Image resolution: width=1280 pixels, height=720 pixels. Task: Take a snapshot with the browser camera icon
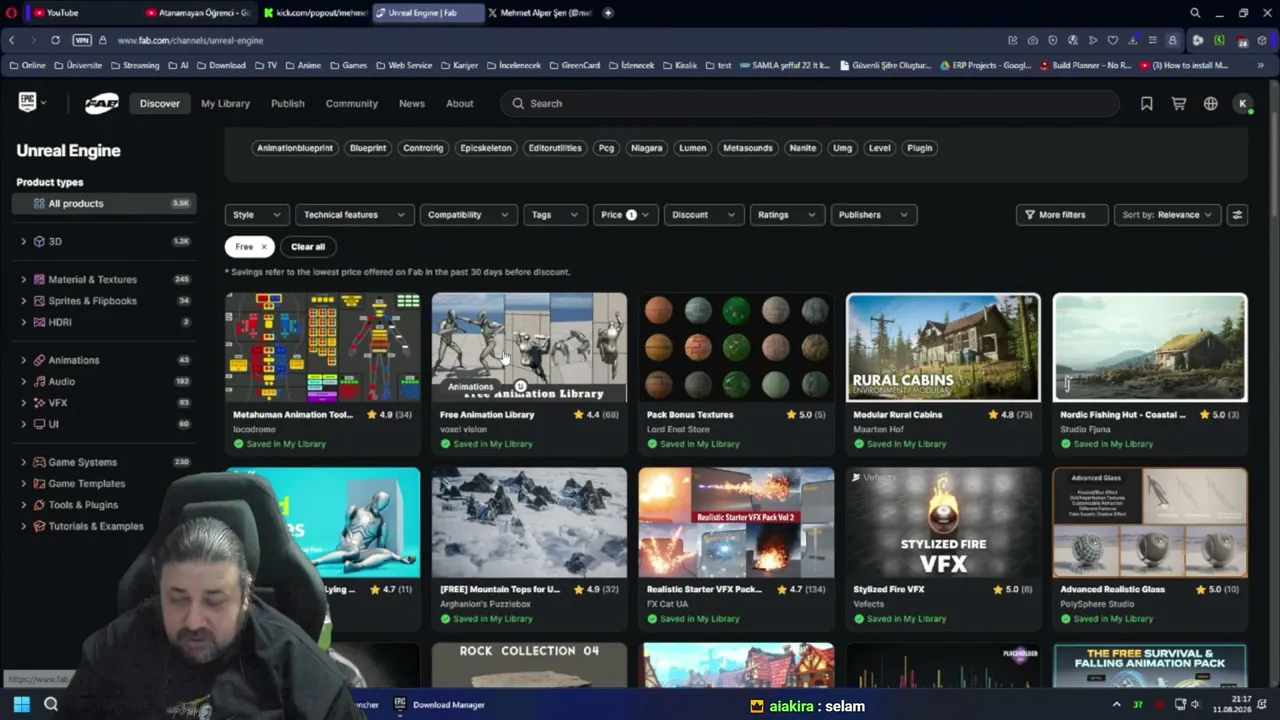tap(1033, 40)
